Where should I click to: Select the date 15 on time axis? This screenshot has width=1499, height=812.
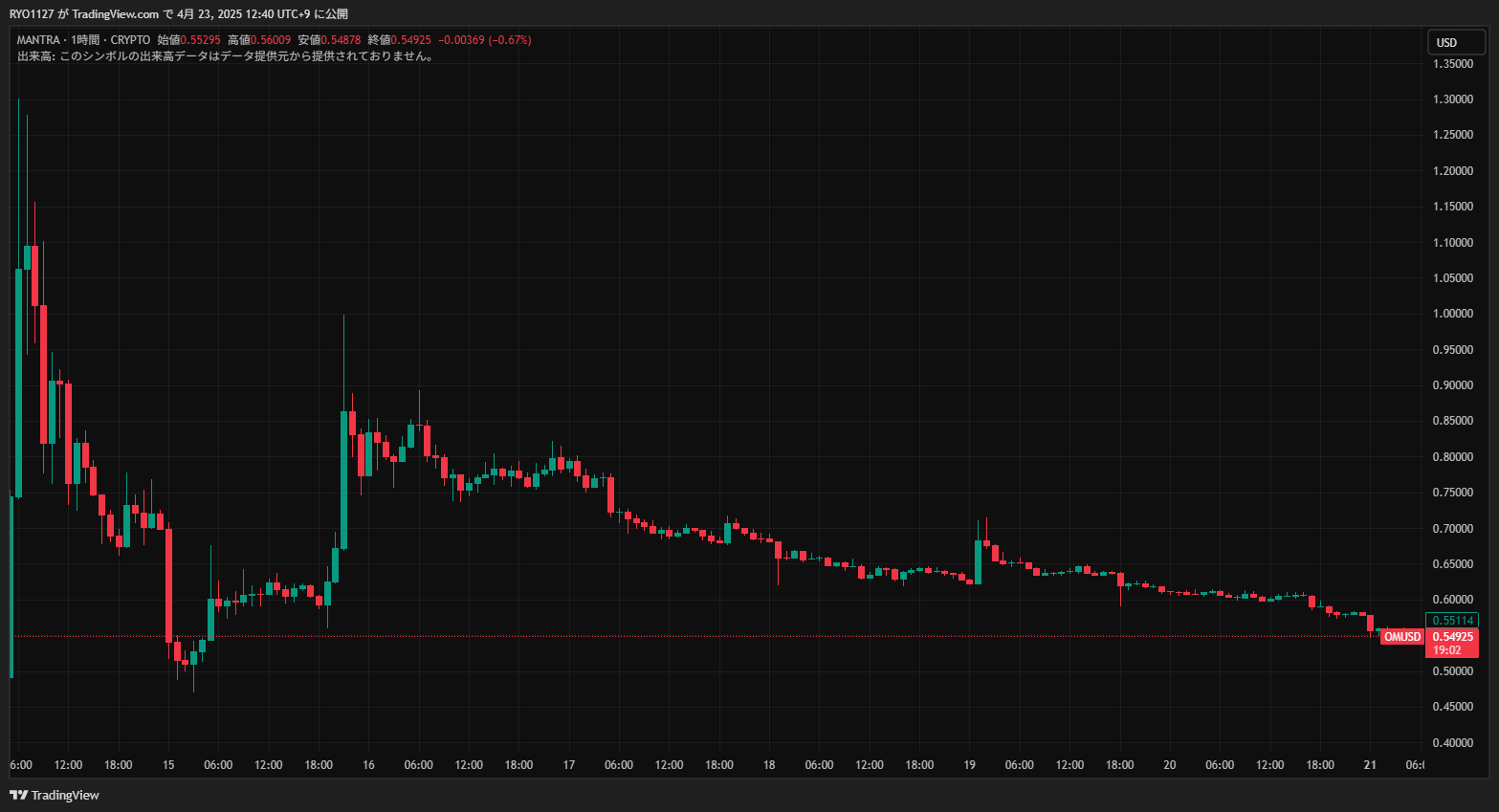point(168,765)
